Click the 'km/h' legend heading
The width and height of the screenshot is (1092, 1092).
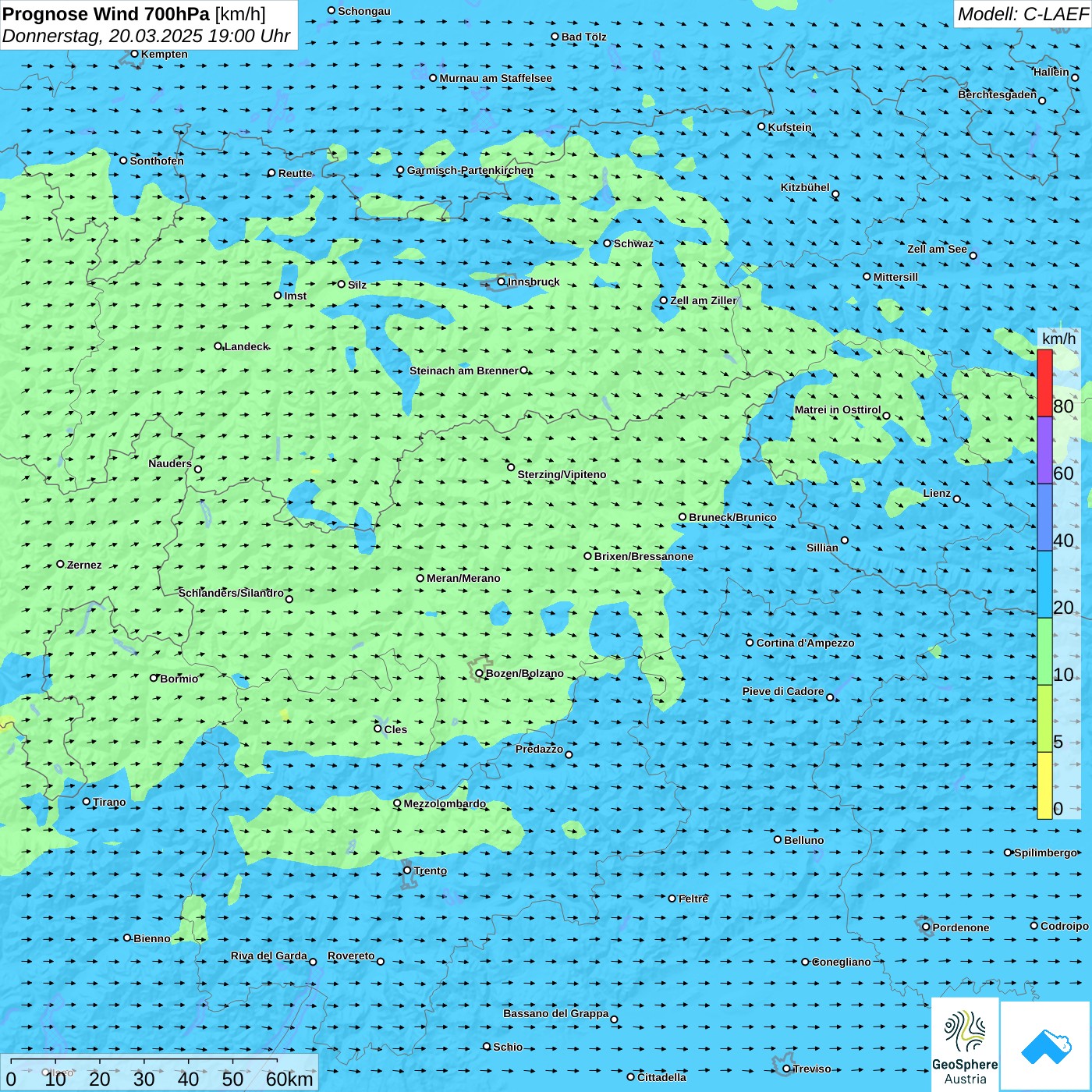pos(1058,339)
